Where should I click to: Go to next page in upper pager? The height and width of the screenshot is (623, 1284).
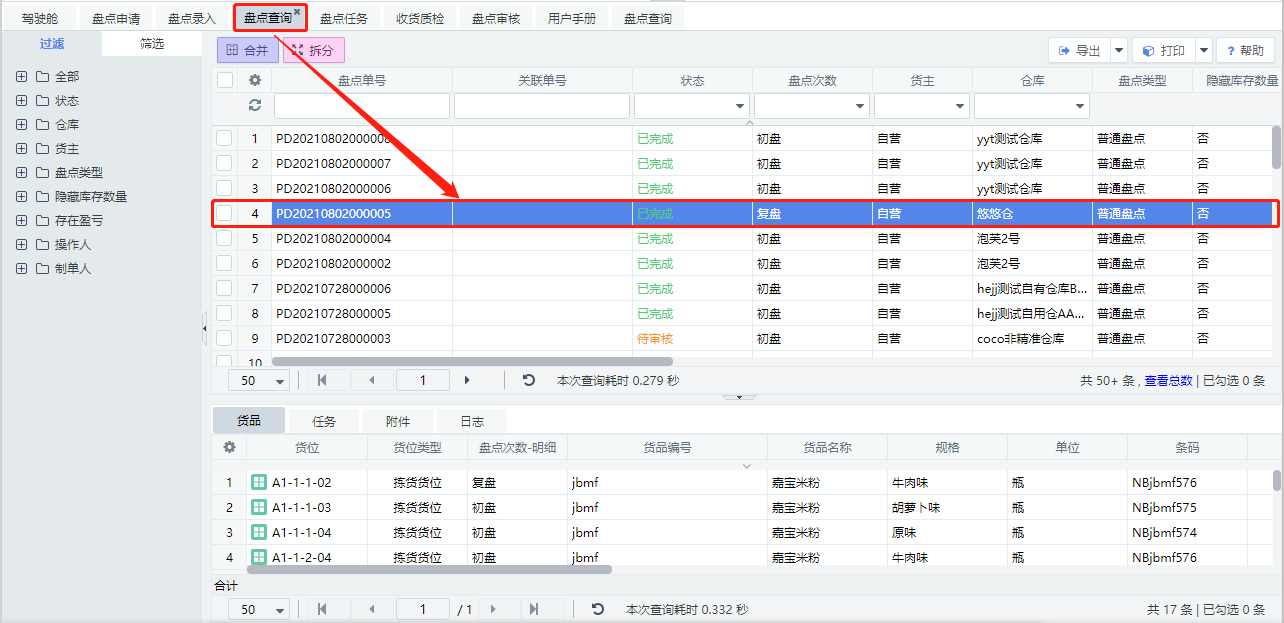pos(467,380)
